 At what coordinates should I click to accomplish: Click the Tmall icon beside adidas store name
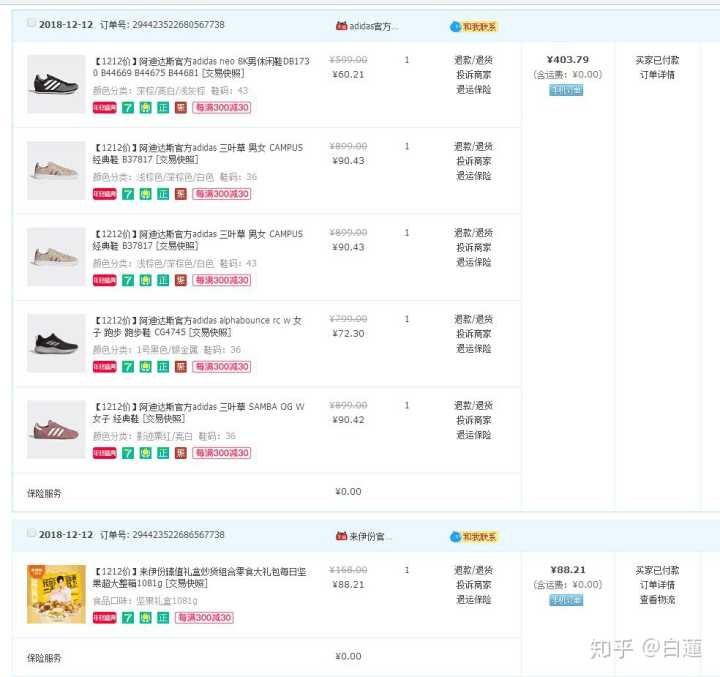(341, 26)
